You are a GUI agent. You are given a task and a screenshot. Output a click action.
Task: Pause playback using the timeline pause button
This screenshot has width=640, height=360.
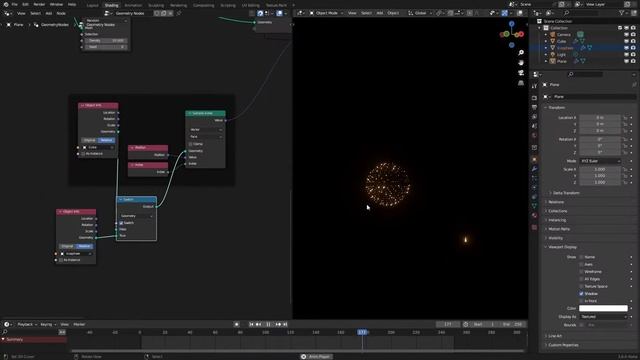coord(268,324)
